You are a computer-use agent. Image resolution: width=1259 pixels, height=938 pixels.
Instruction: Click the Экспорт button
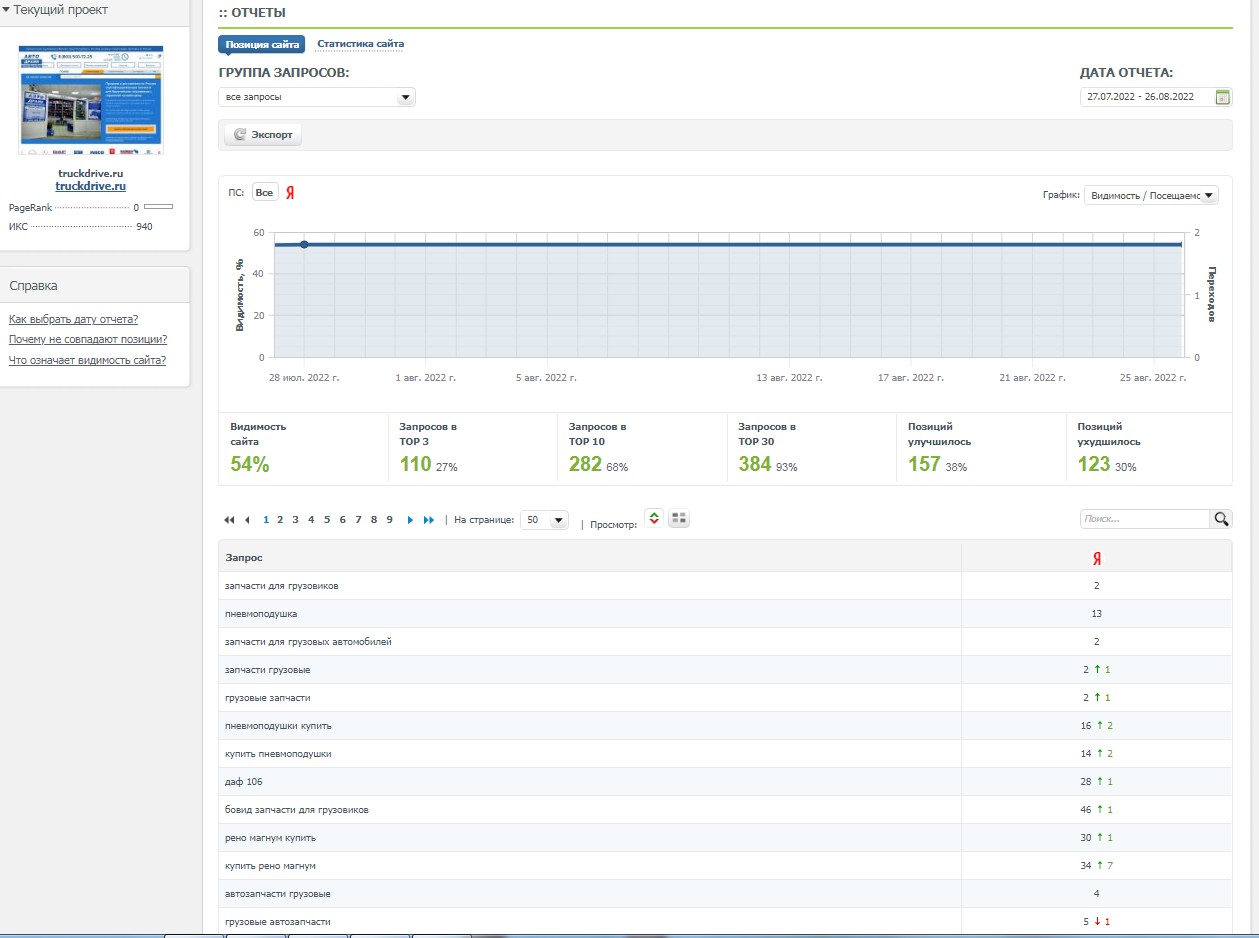tap(263, 135)
